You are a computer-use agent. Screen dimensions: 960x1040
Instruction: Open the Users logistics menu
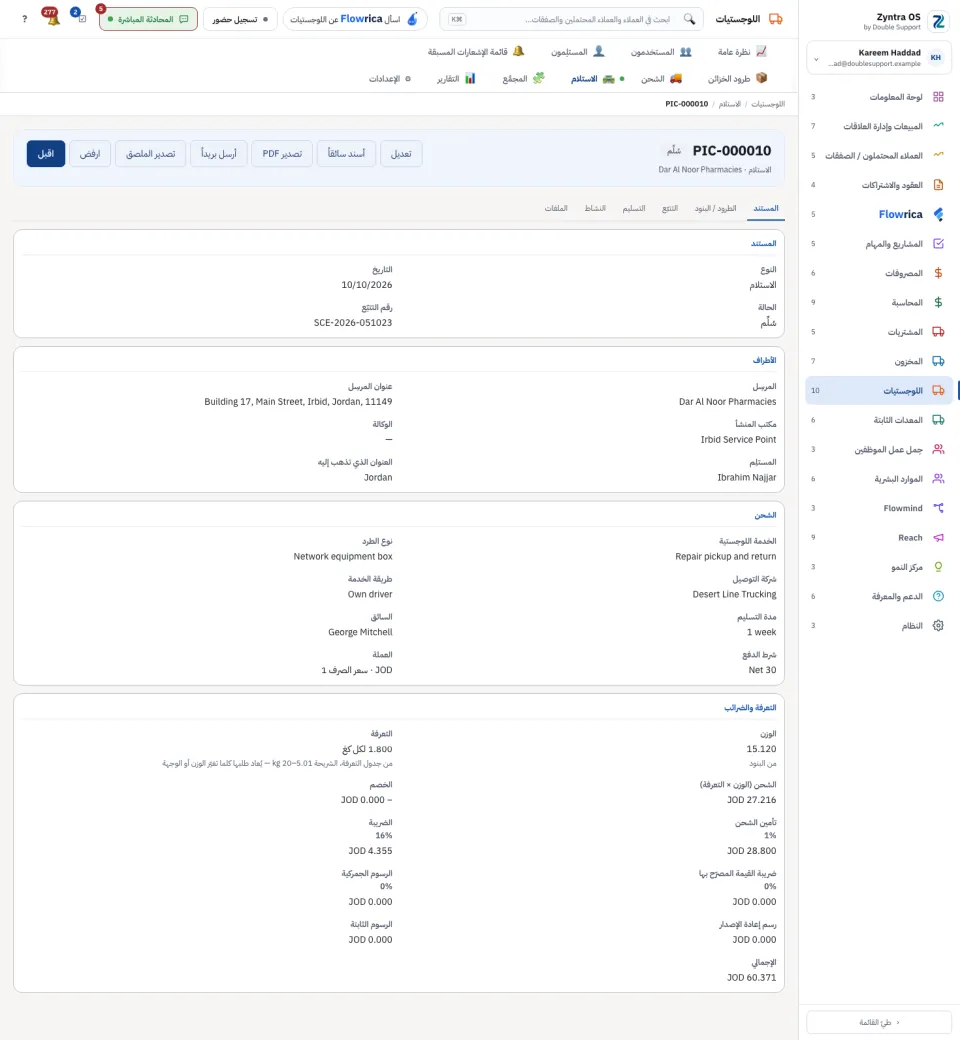661,52
